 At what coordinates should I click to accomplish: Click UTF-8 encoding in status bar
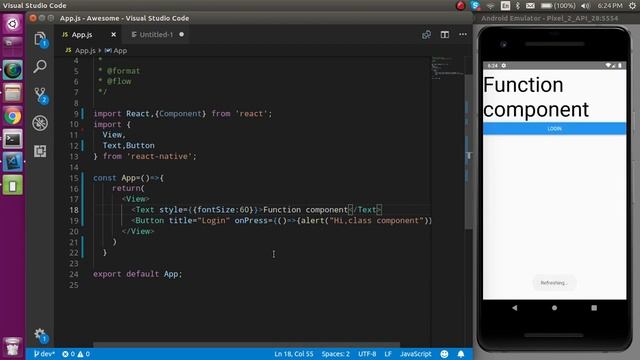[x=367, y=354]
